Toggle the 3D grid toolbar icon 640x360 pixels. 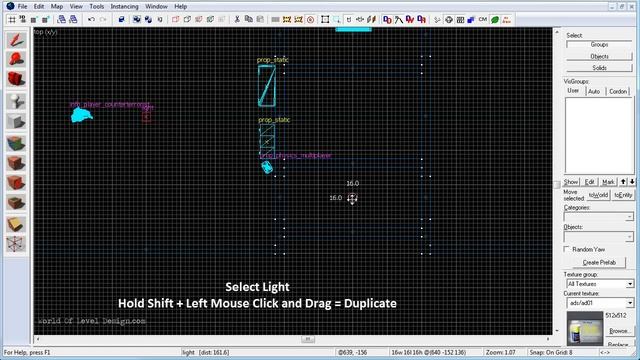[22, 19]
